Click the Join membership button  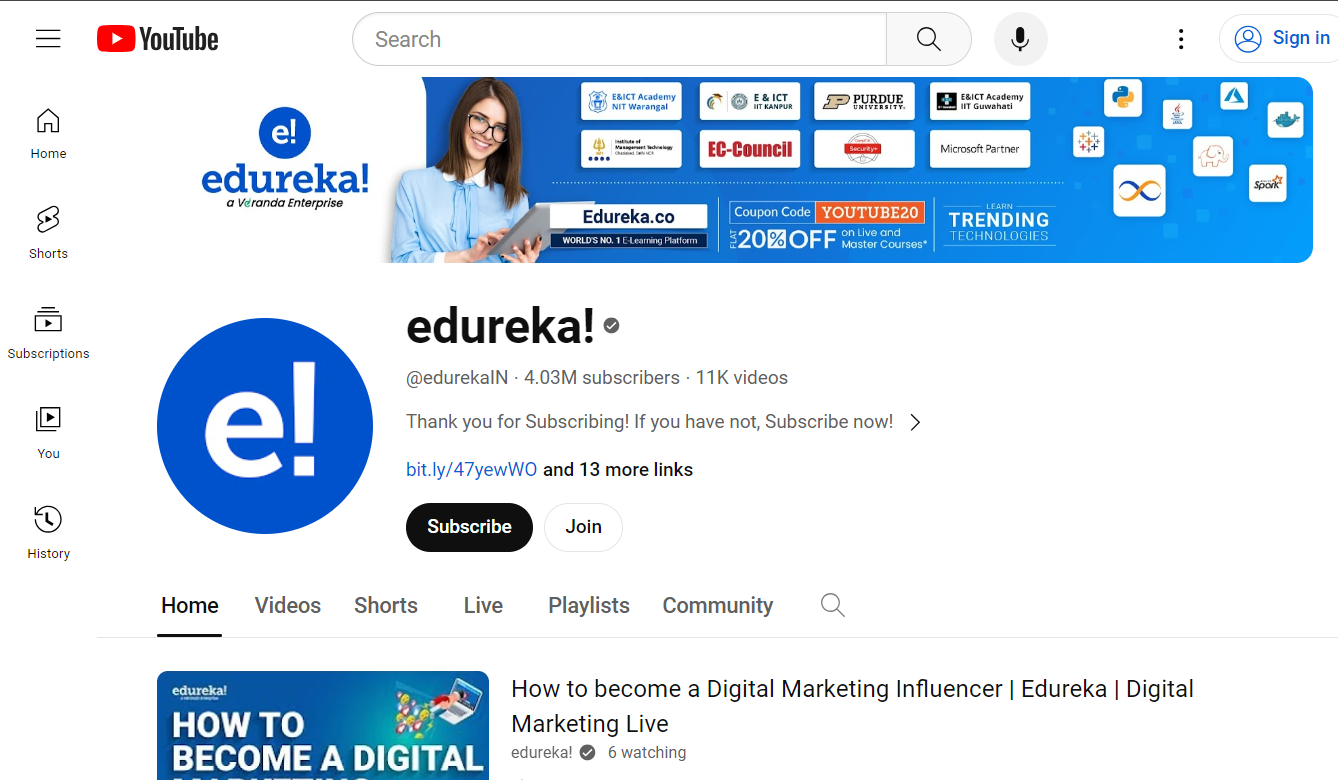tap(583, 527)
